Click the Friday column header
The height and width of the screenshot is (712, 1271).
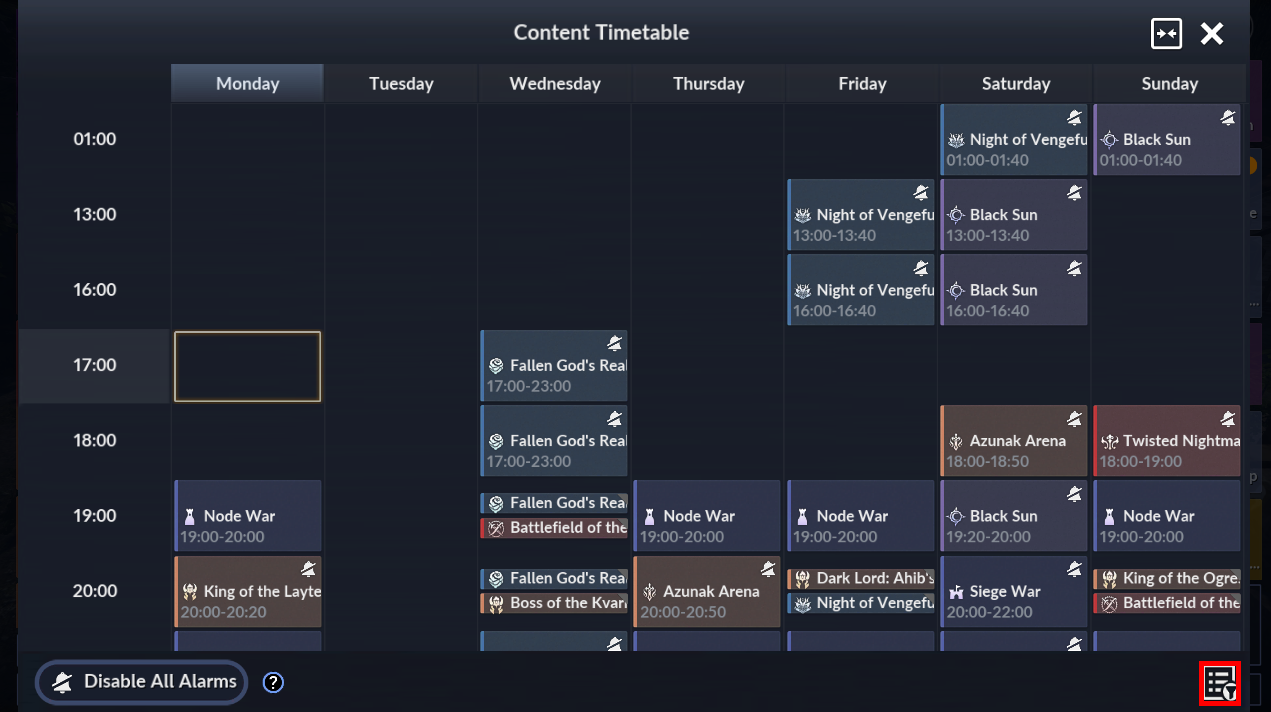[861, 84]
